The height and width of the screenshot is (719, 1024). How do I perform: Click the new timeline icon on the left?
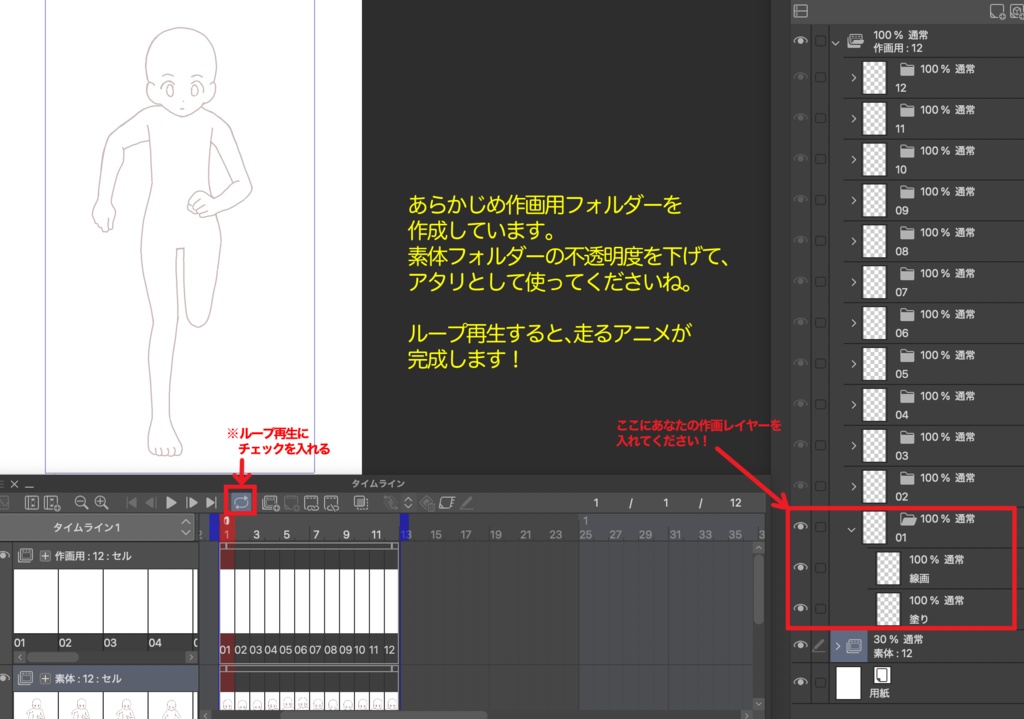tap(51, 503)
